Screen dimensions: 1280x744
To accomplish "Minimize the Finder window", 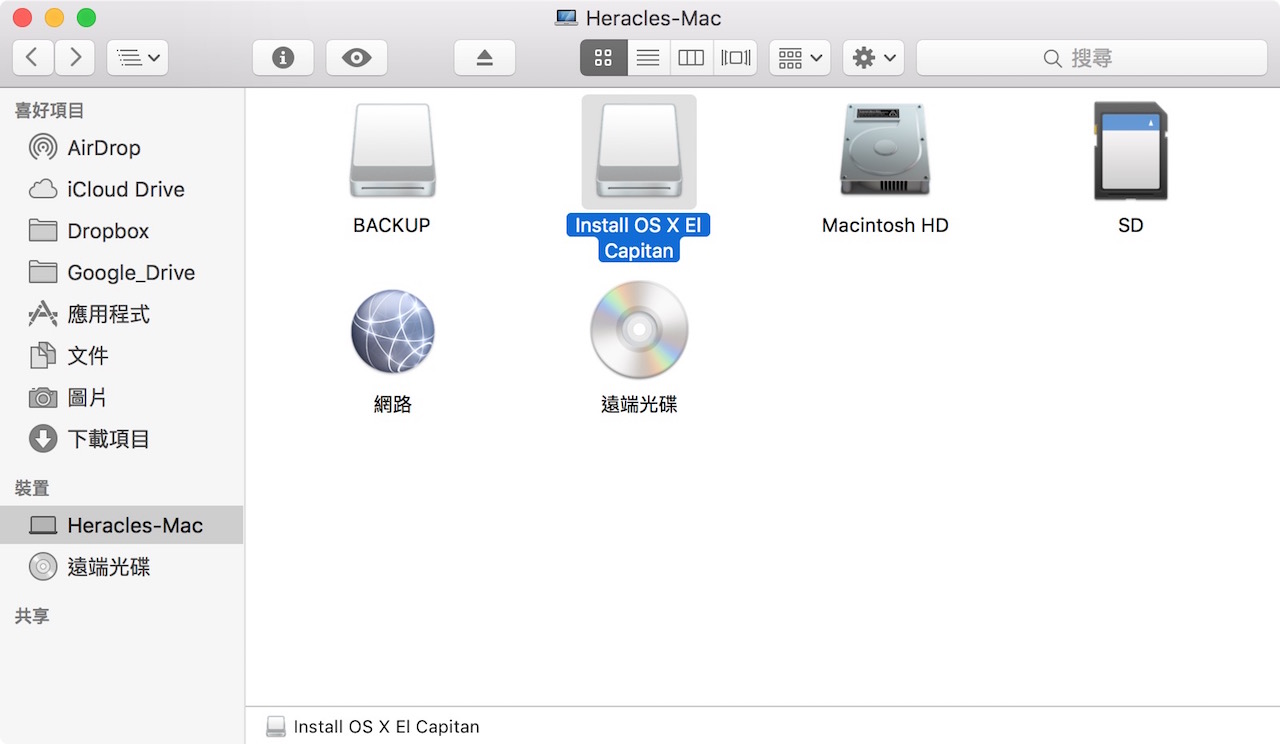I will (54, 18).
